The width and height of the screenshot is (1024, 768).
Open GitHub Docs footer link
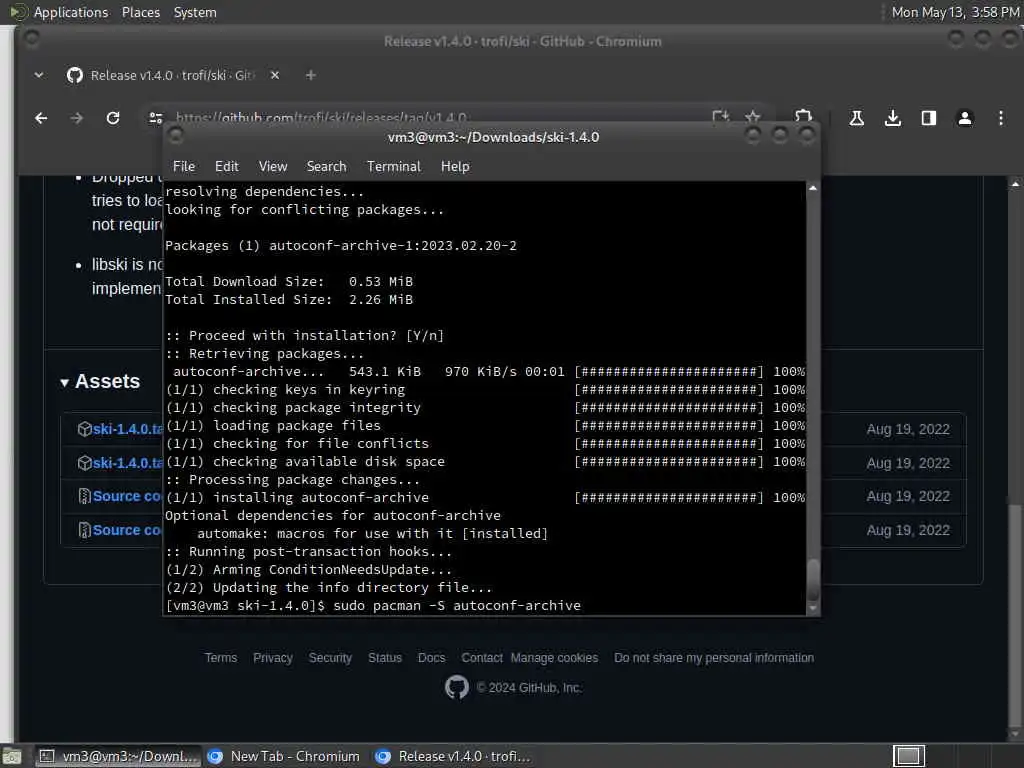pyautogui.click(x=431, y=658)
